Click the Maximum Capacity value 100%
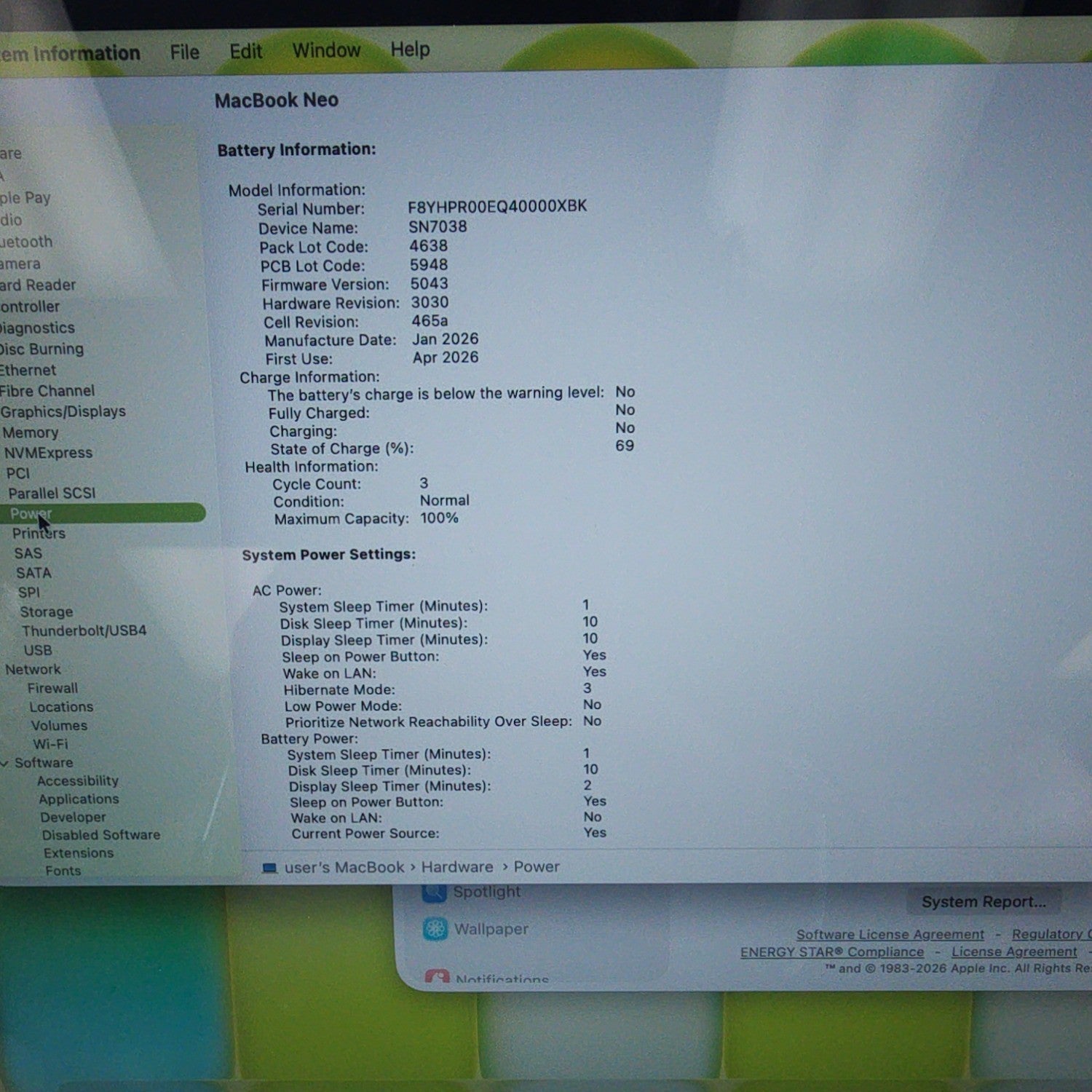 coord(440,518)
